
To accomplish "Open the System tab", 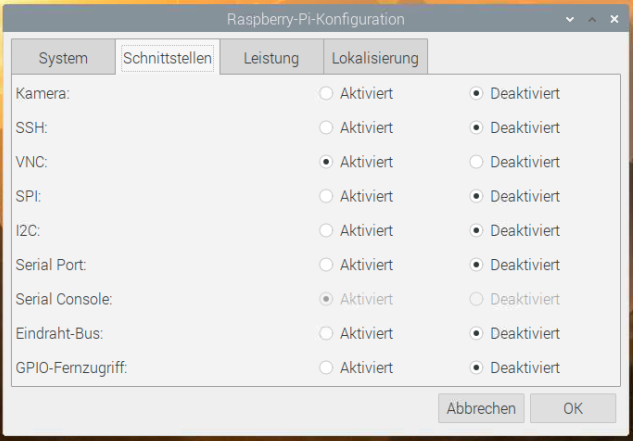I will [63, 58].
